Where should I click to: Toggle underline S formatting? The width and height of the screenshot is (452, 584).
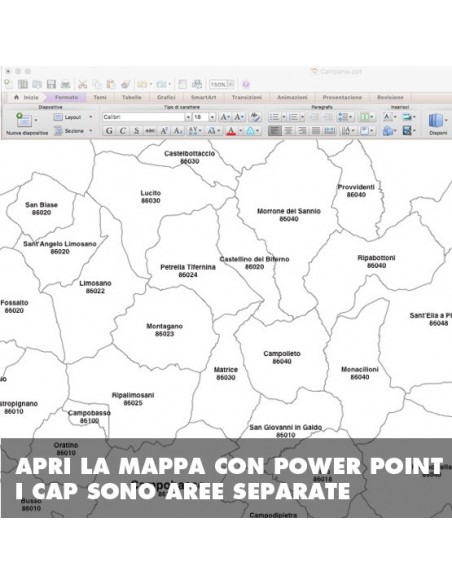point(136,131)
